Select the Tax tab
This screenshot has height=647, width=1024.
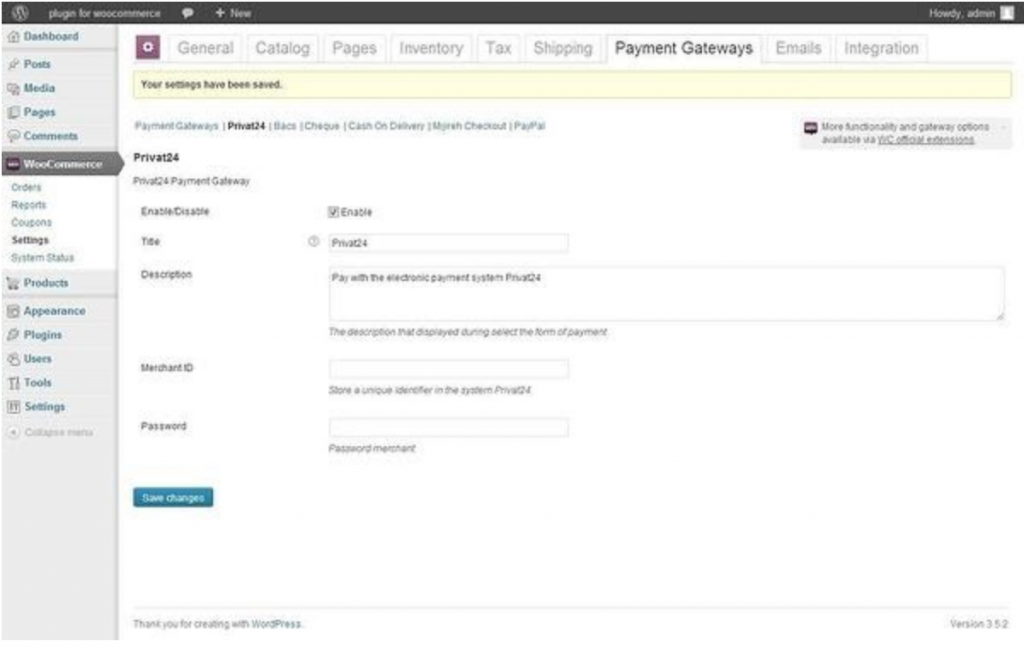[498, 48]
